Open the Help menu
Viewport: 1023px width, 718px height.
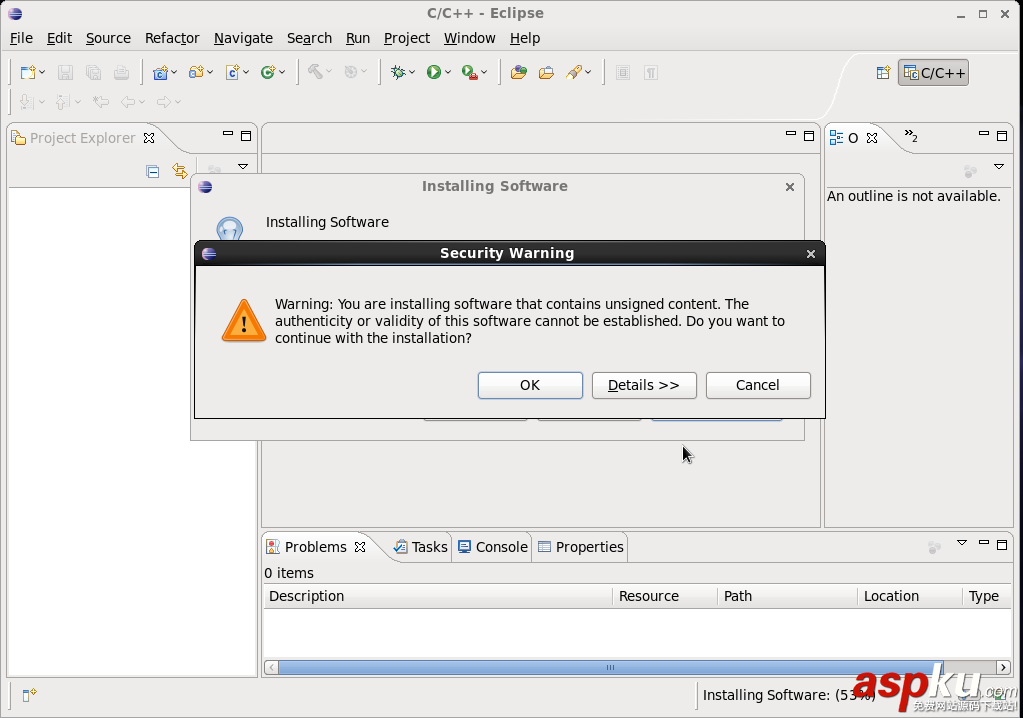coord(525,38)
